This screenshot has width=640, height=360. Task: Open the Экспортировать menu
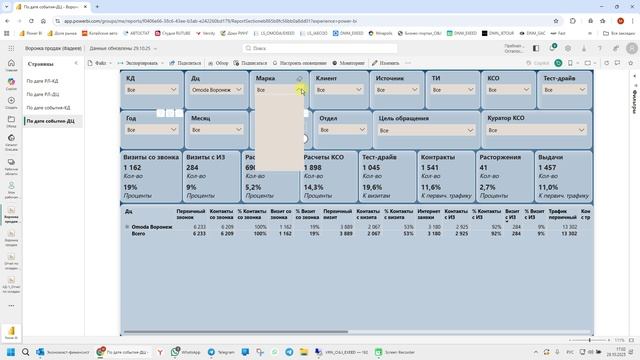[x=141, y=63]
